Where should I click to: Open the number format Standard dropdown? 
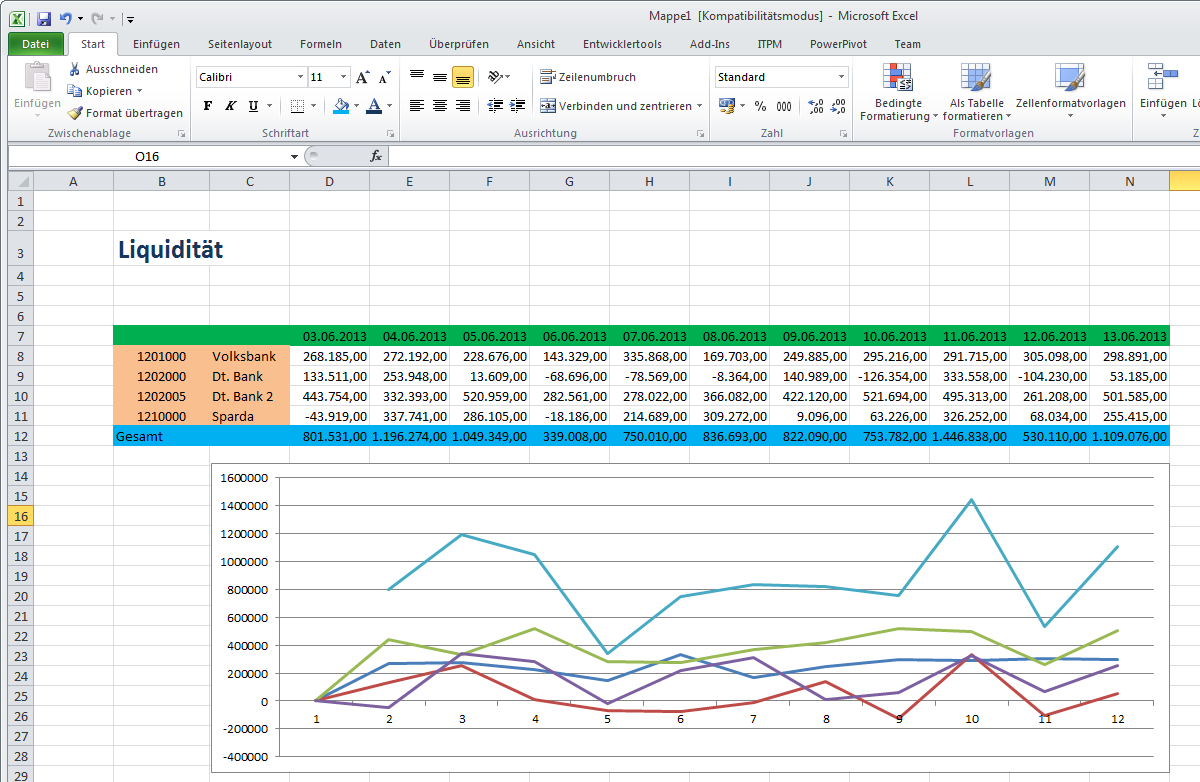842,77
